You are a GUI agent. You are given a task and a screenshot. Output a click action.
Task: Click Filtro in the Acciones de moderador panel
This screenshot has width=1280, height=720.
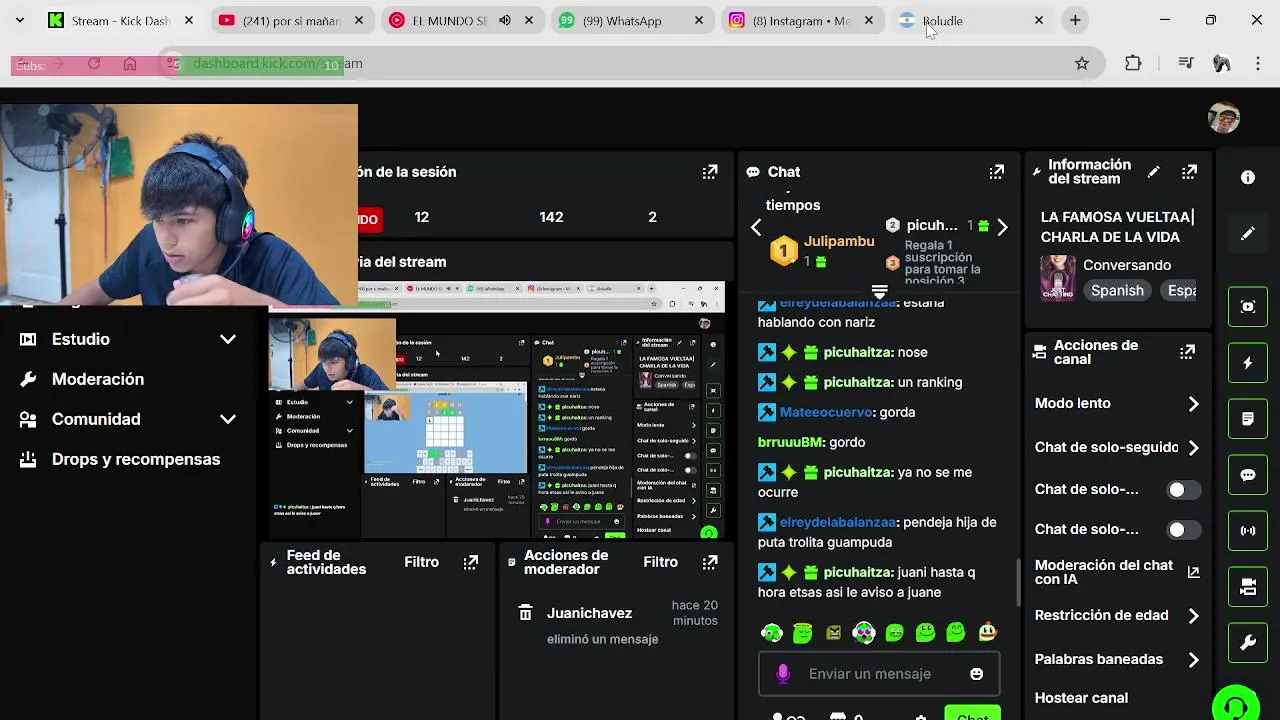click(660, 562)
